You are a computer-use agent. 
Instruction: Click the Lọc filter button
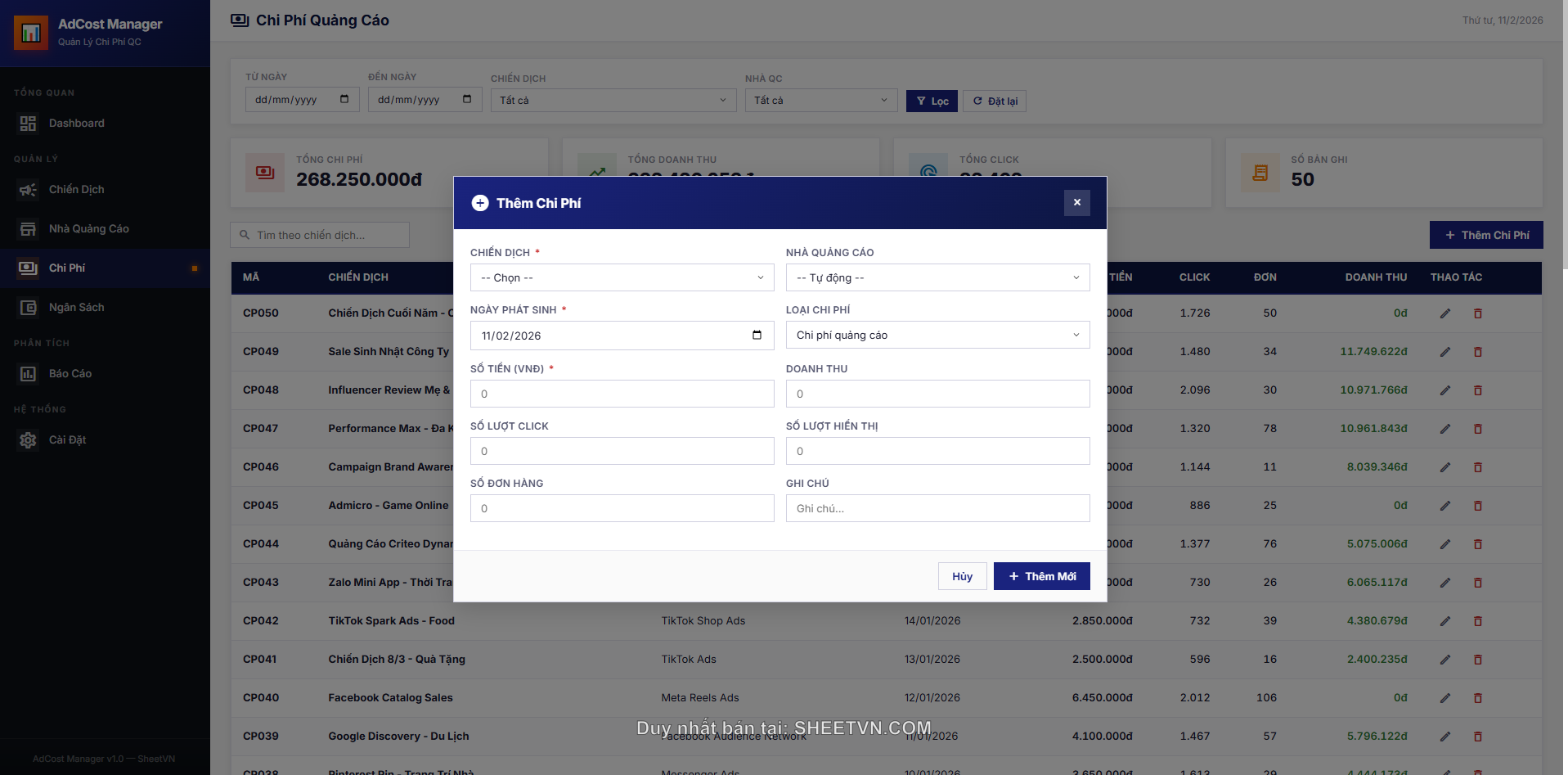click(931, 101)
